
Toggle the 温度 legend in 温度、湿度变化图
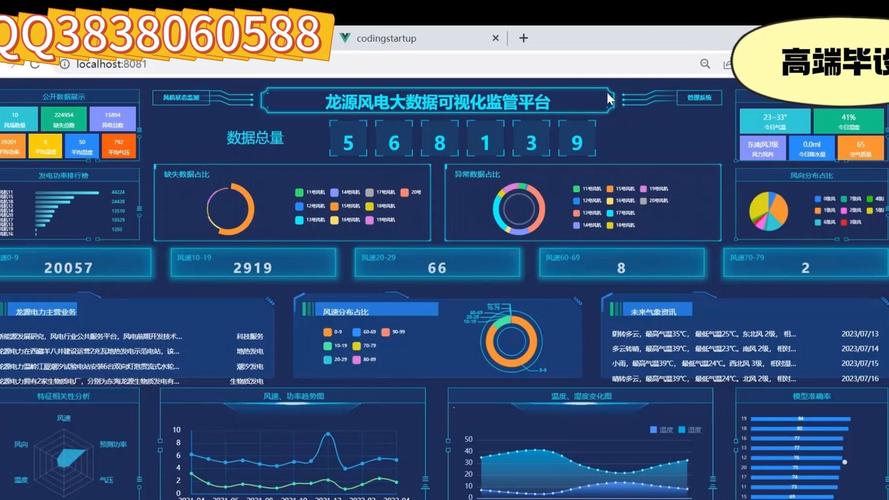tap(662, 430)
